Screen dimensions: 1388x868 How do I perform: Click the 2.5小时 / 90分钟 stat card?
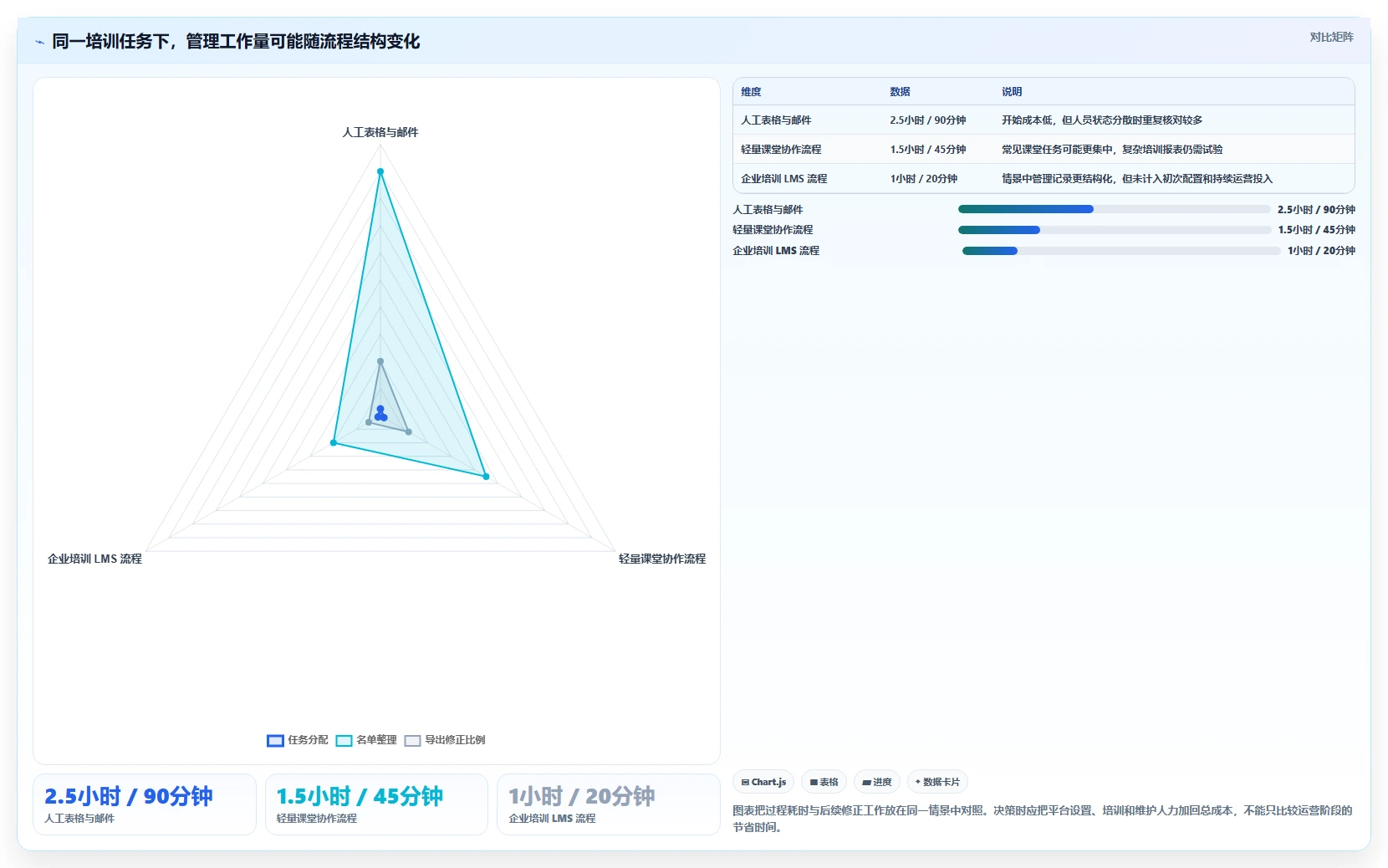click(x=145, y=804)
